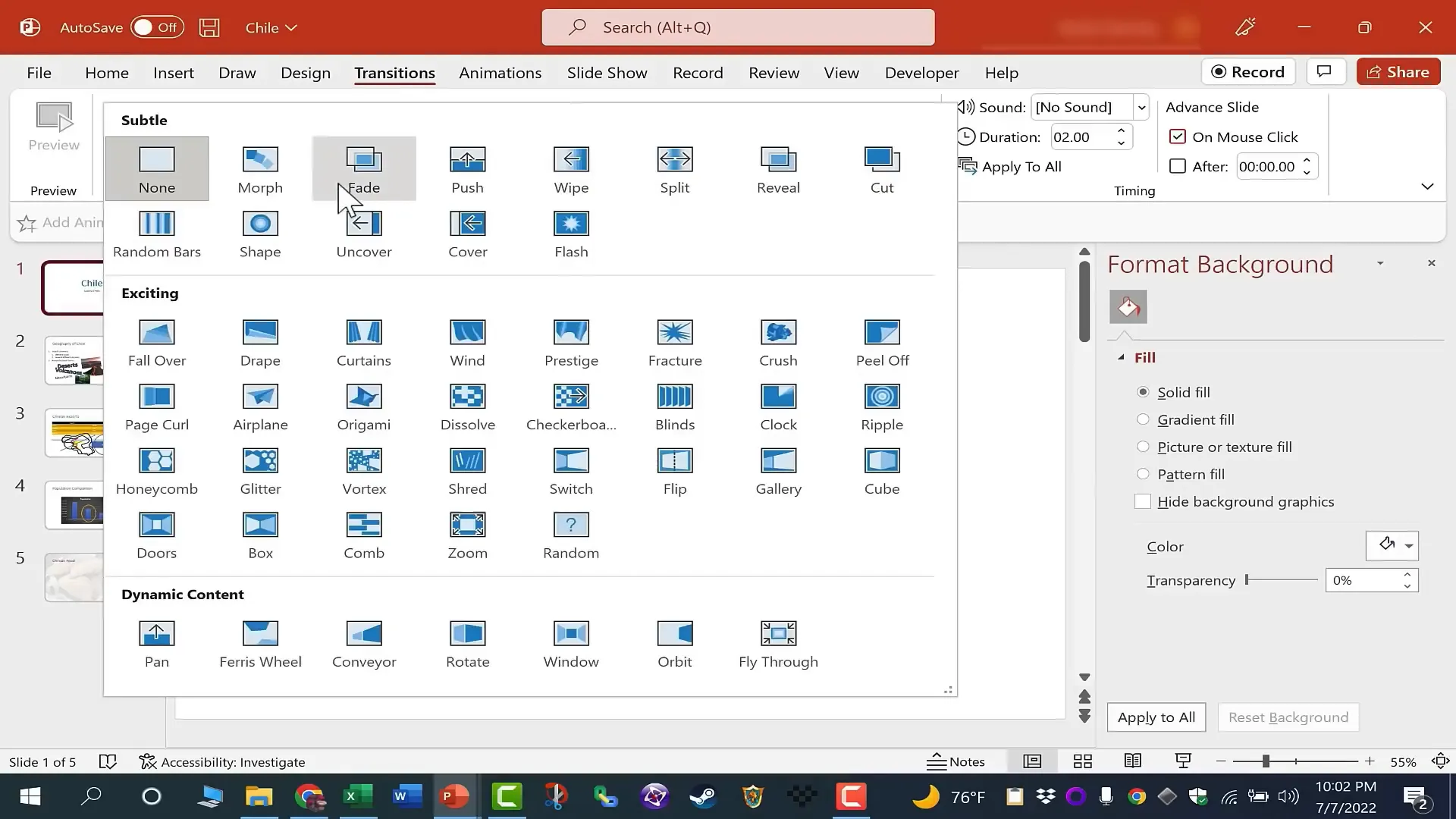Select the Ripple transition
Image resolution: width=1456 pixels, height=819 pixels.
(x=882, y=407)
